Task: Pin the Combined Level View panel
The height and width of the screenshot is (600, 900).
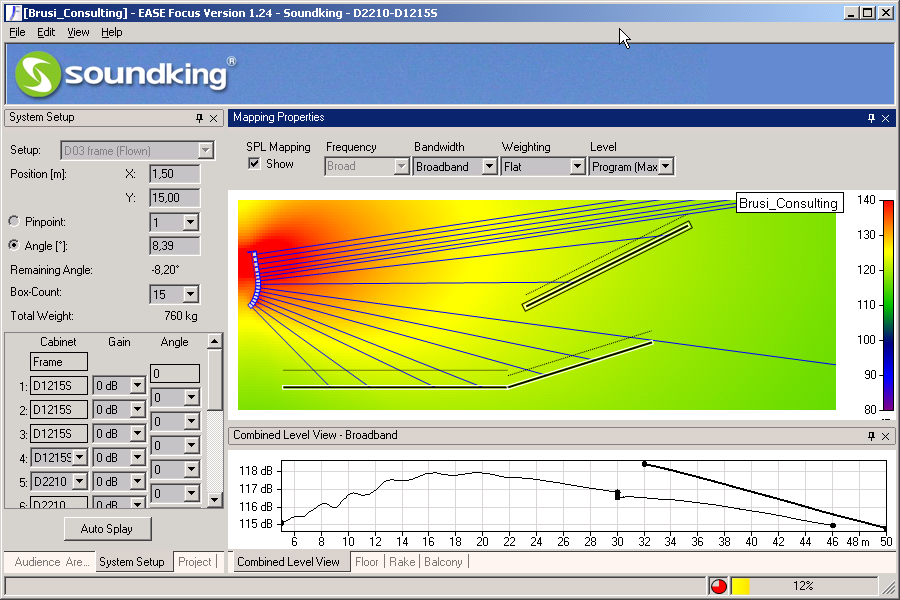Action: [871, 436]
